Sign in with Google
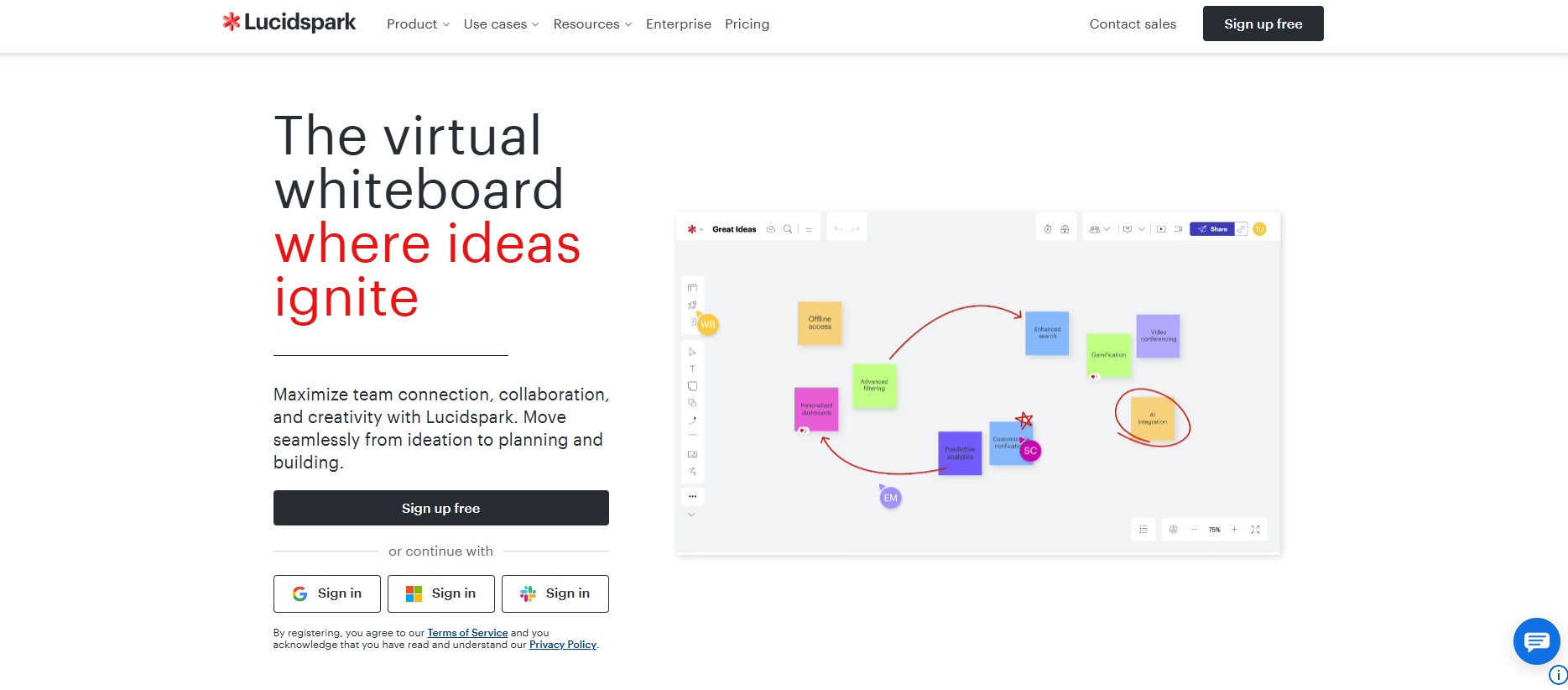1568x690 pixels. [x=327, y=593]
